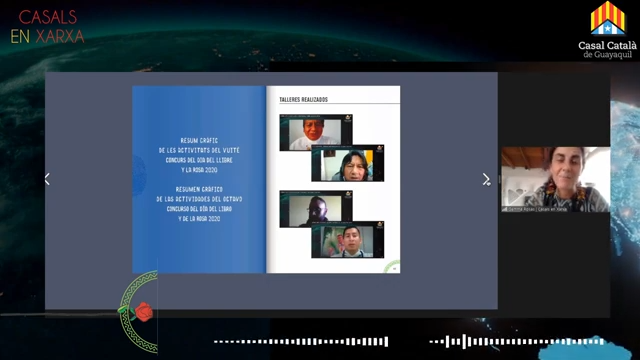Go to the next booklet page arrow
This screenshot has width=640, height=360.
(x=486, y=179)
